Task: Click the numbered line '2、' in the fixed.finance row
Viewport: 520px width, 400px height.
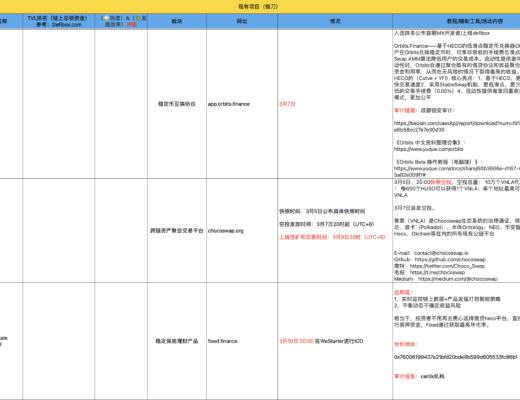Action: 427,305
